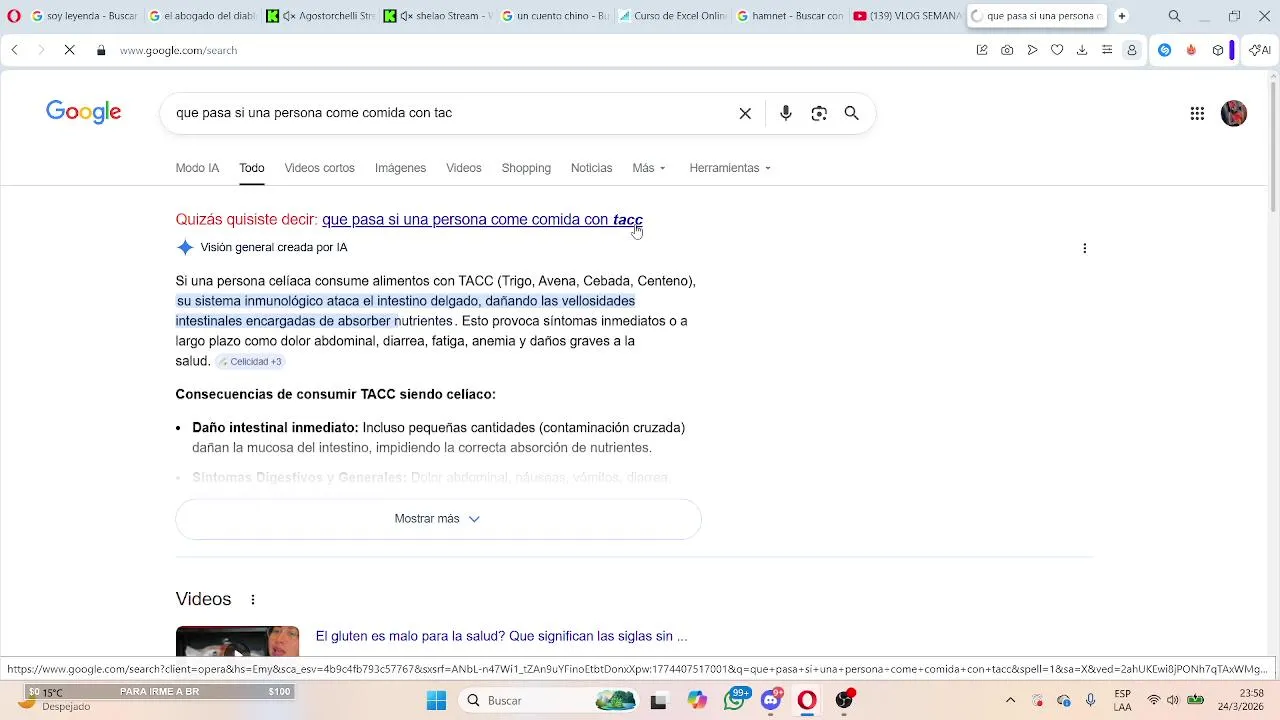This screenshot has width=1280, height=720.
Task: Open Discord from the taskbar
Action: (771, 701)
